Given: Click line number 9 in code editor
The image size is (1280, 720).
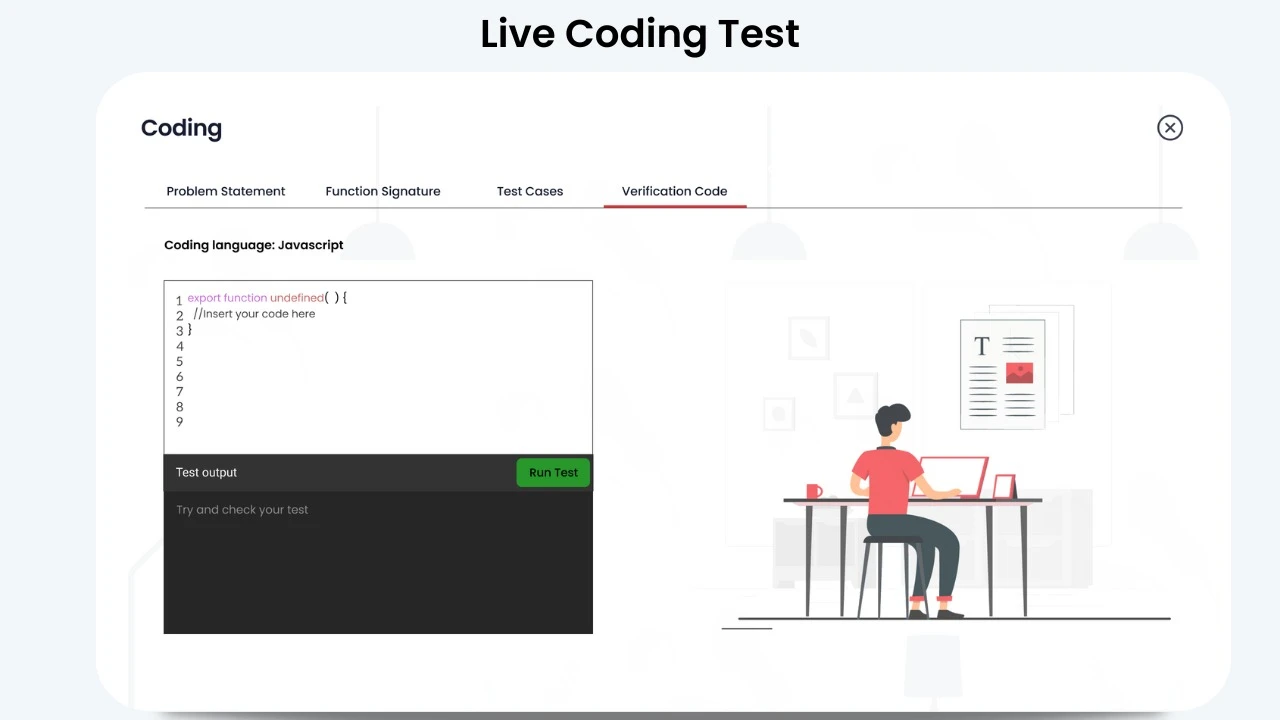Looking at the screenshot, I should [180, 422].
